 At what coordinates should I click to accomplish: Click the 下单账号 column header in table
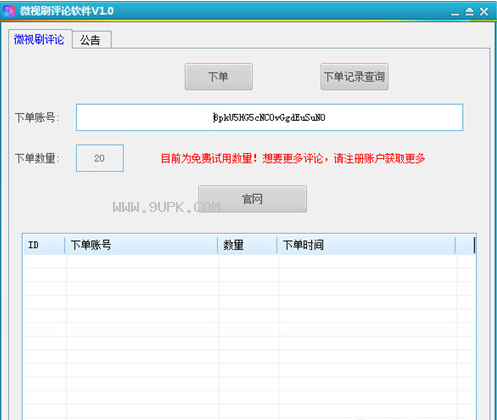pyautogui.click(x=141, y=245)
